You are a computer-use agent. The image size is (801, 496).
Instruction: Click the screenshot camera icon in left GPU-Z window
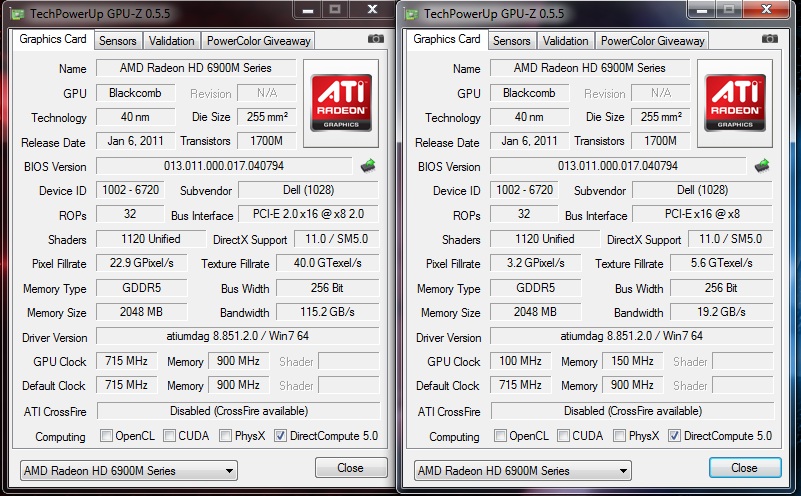click(x=375, y=39)
